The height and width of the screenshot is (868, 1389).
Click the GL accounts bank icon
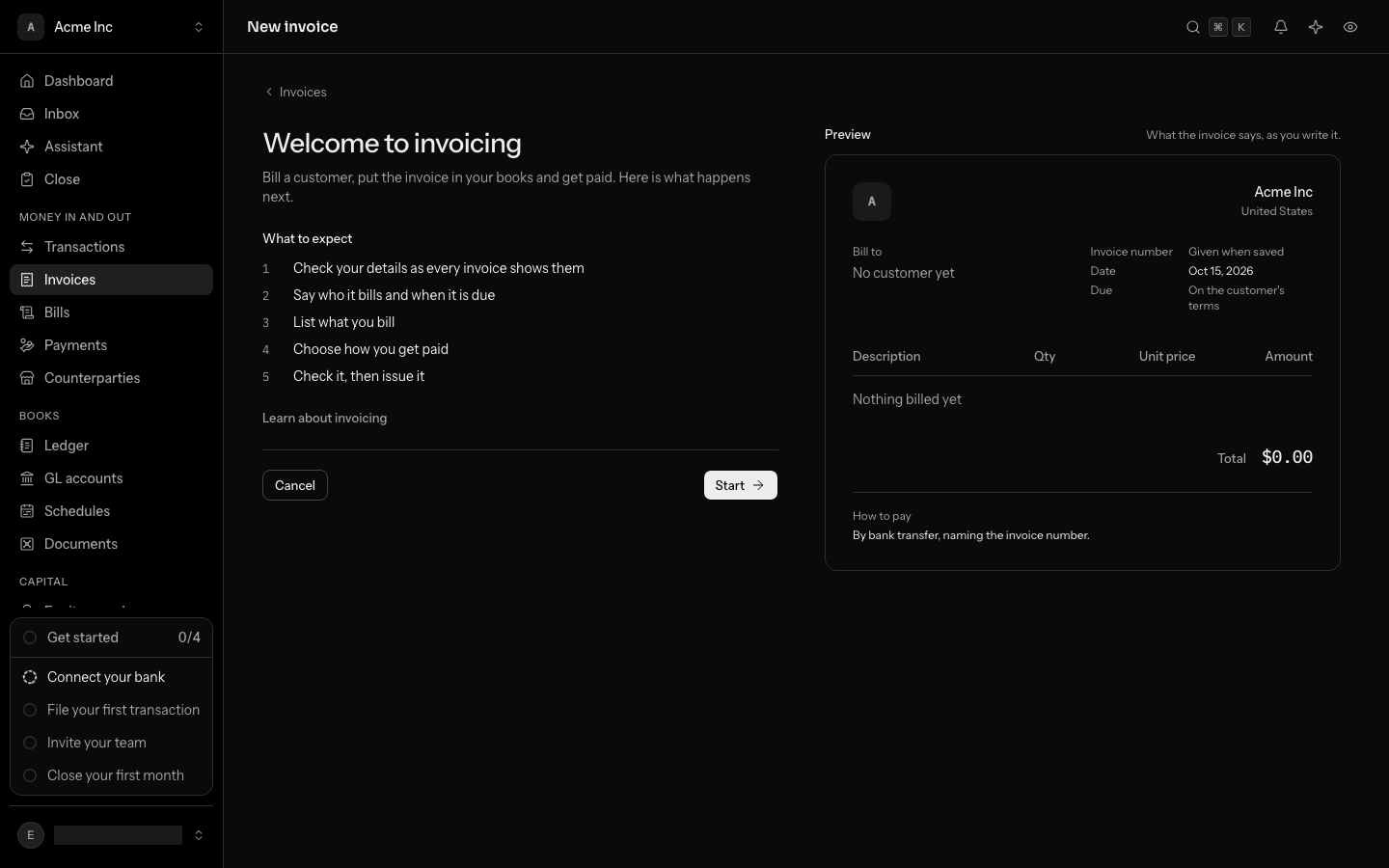(x=27, y=478)
